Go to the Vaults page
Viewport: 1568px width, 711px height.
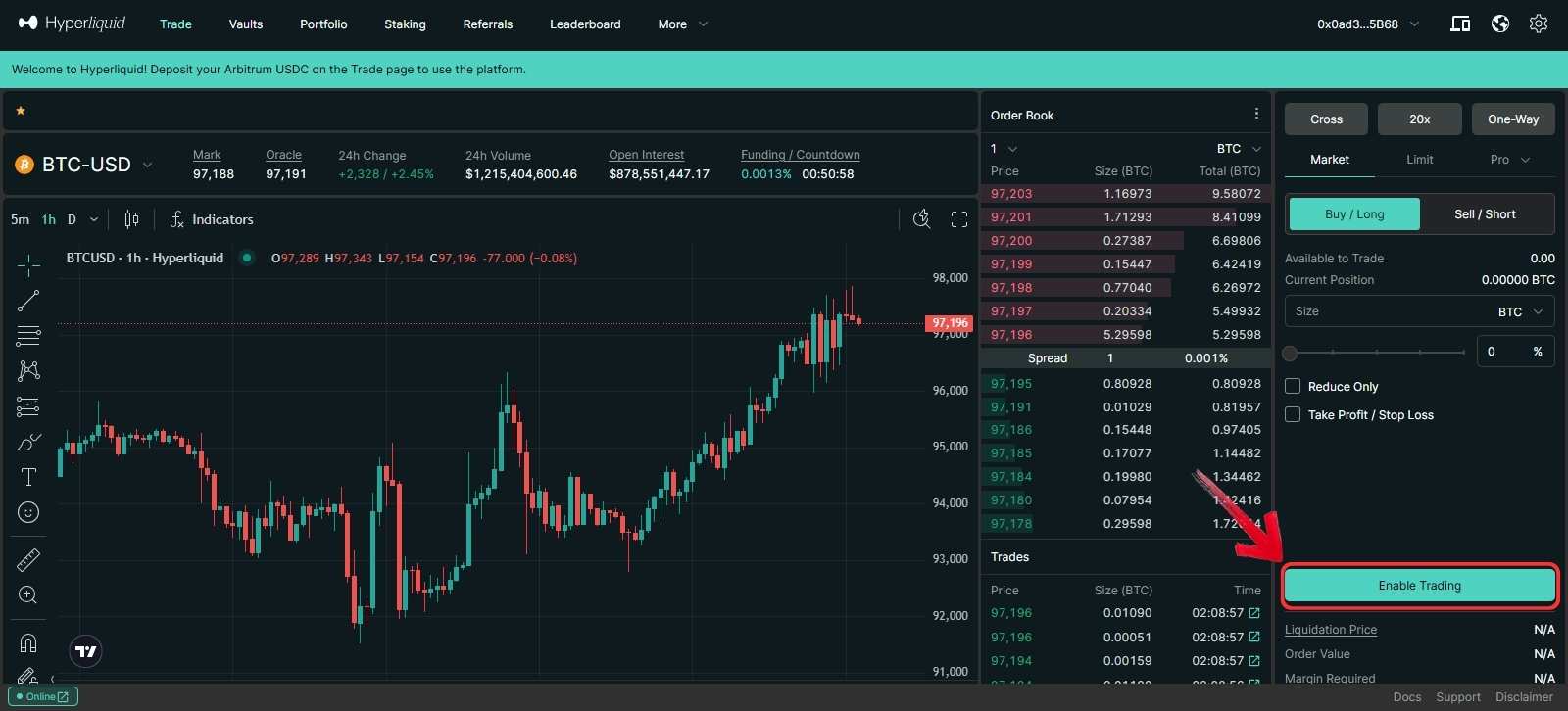[x=246, y=24]
